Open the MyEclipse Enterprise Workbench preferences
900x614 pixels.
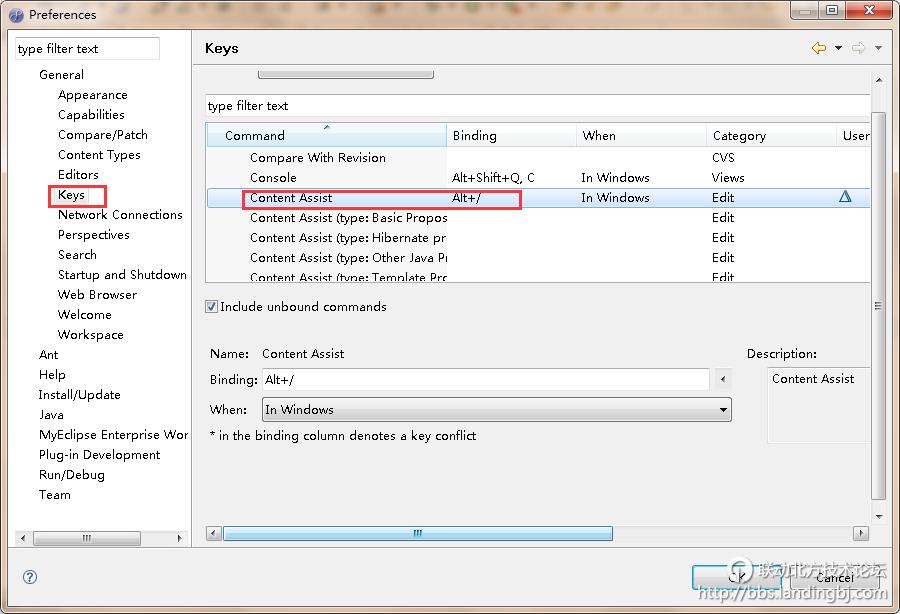[113, 435]
